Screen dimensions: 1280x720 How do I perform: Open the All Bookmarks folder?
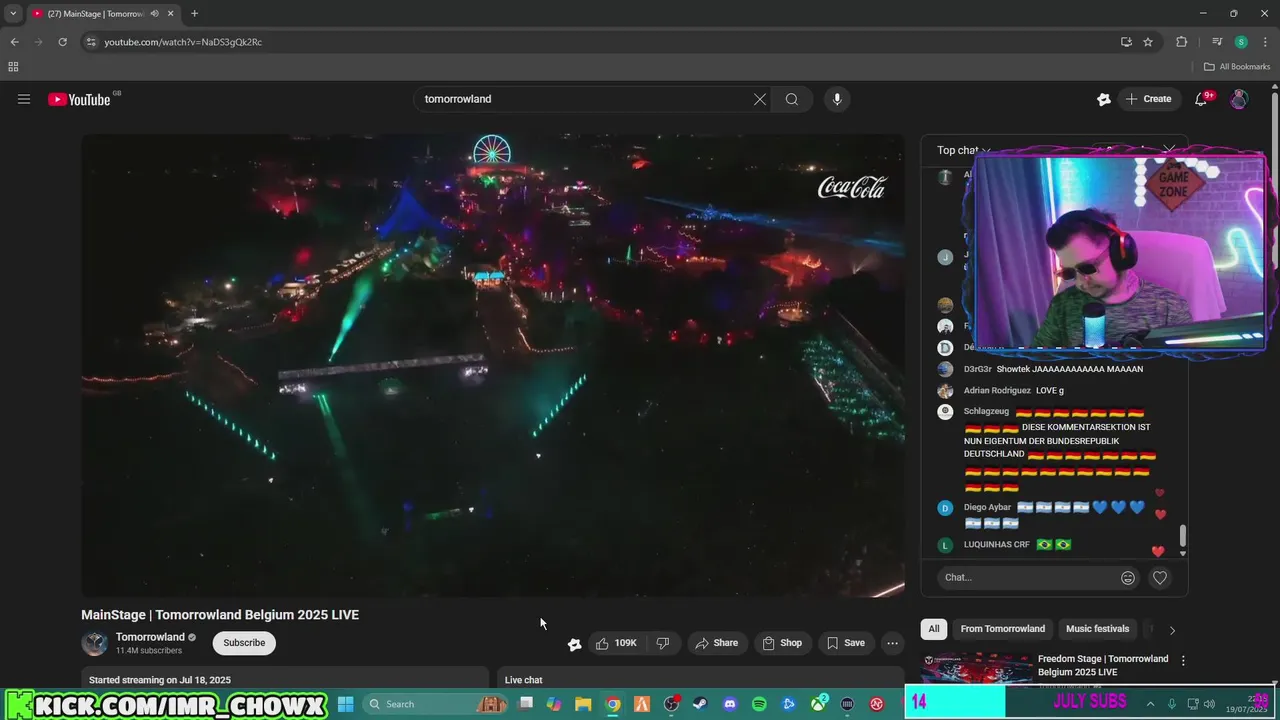pos(1237,67)
